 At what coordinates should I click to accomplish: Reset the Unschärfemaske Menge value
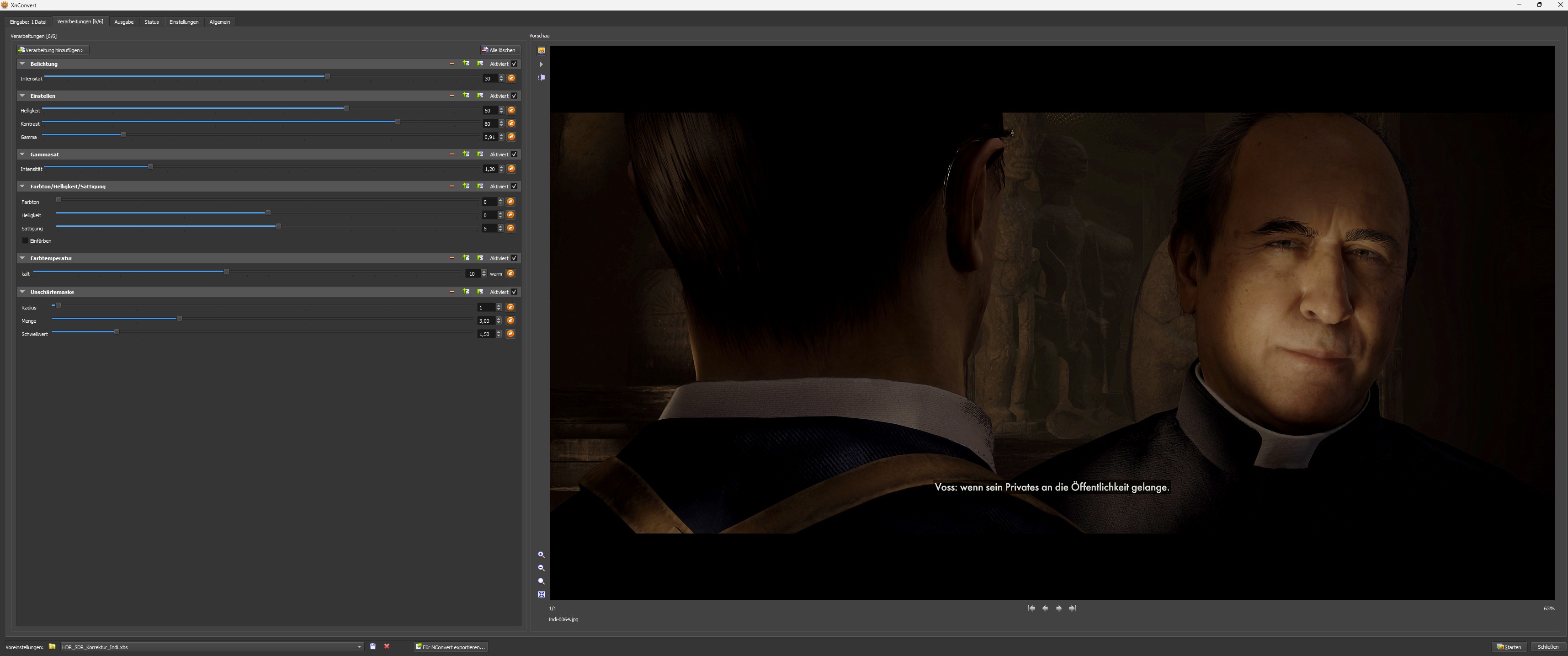coord(510,320)
